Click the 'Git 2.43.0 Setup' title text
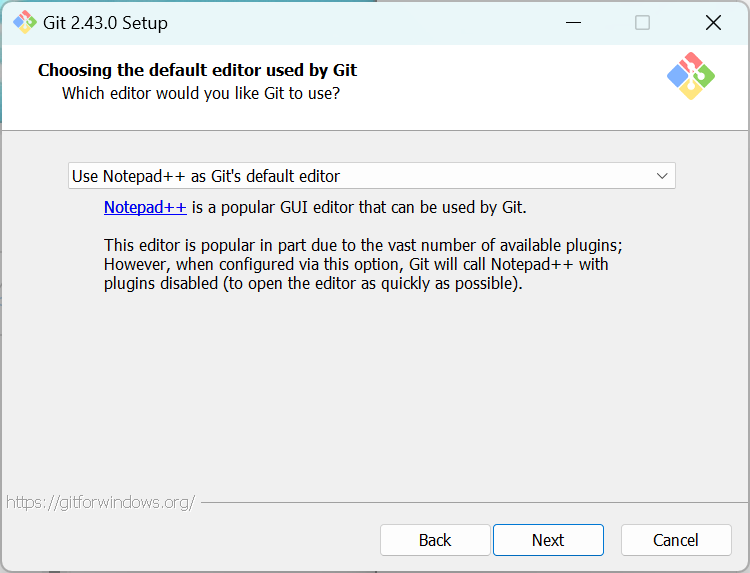 tap(105, 22)
